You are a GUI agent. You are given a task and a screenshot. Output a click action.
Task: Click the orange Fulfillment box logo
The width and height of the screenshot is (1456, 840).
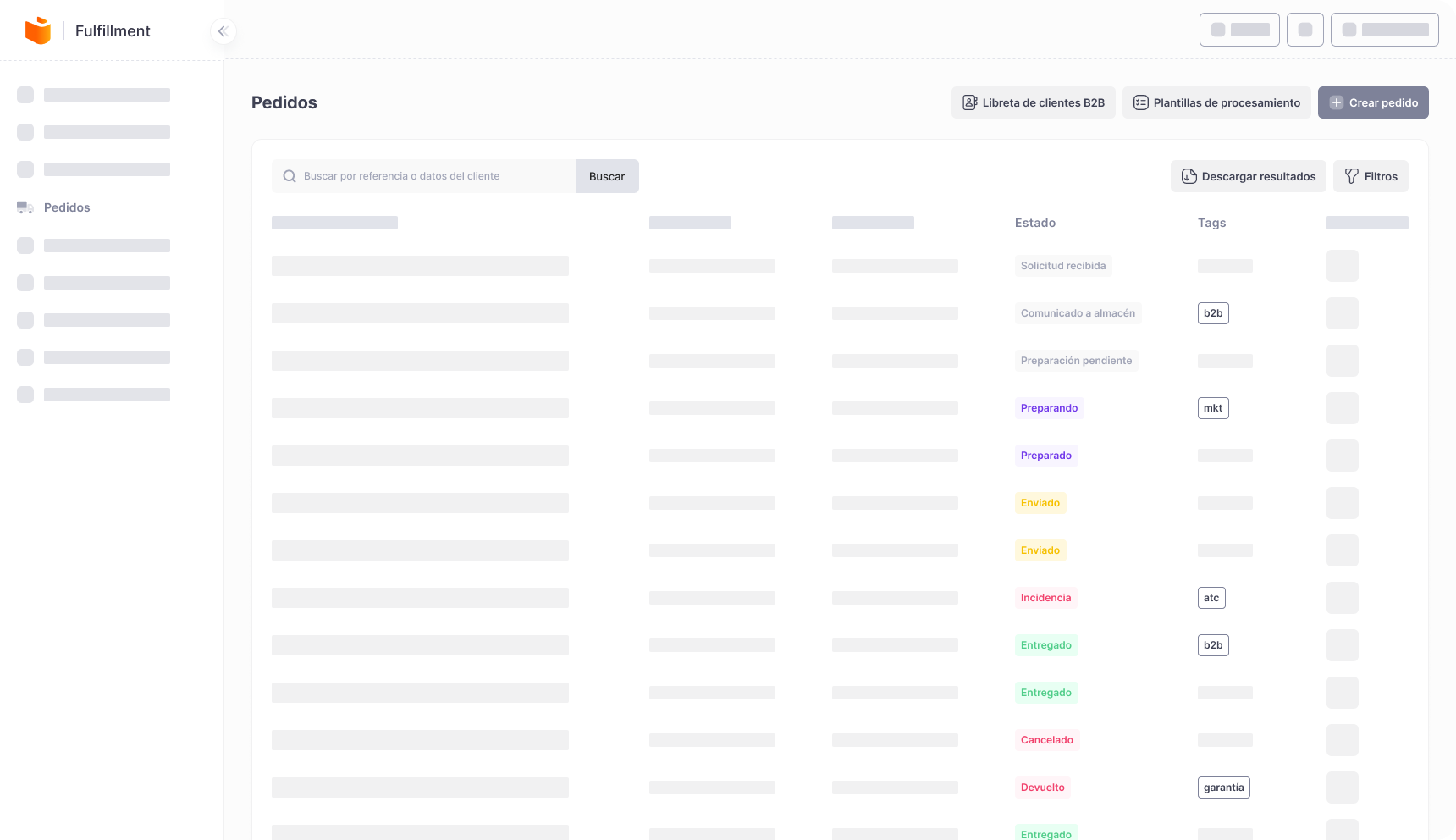coord(38,30)
